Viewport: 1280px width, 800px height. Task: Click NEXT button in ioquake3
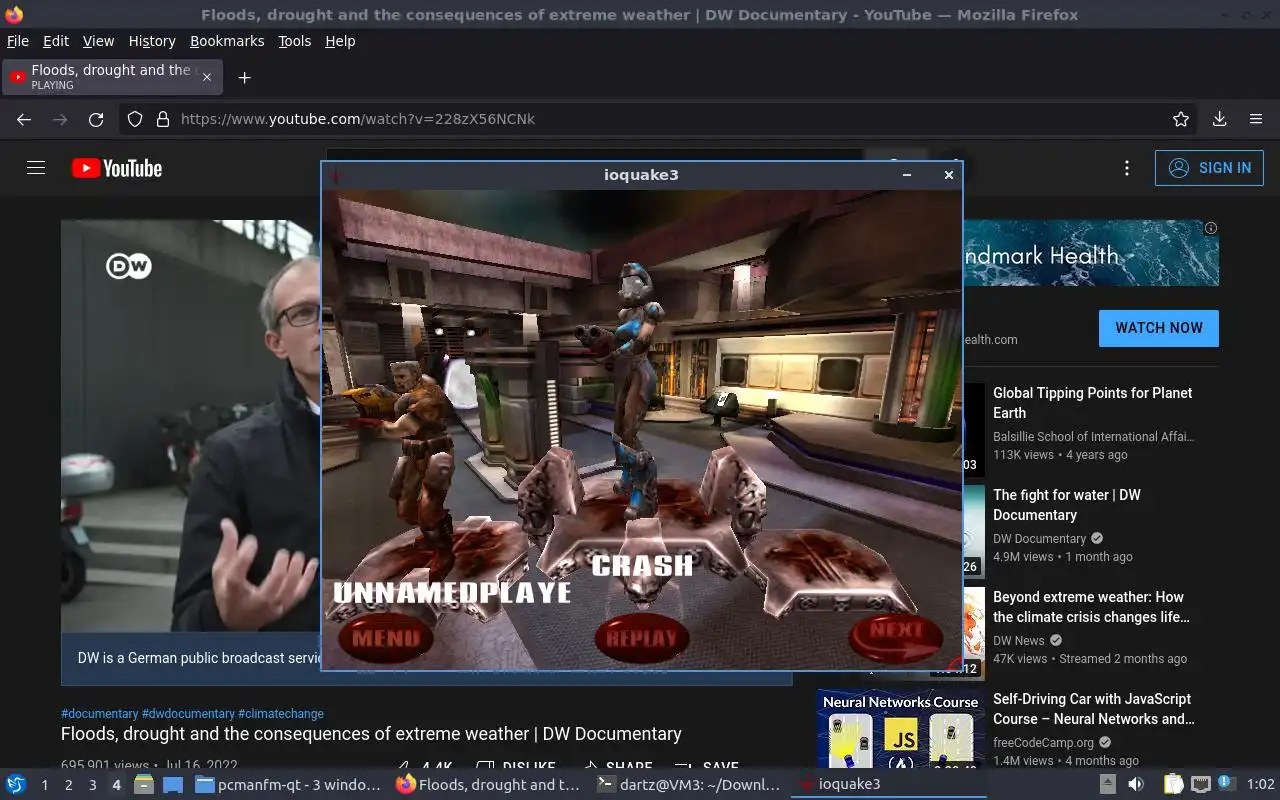pyautogui.click(x=896, y=636)
